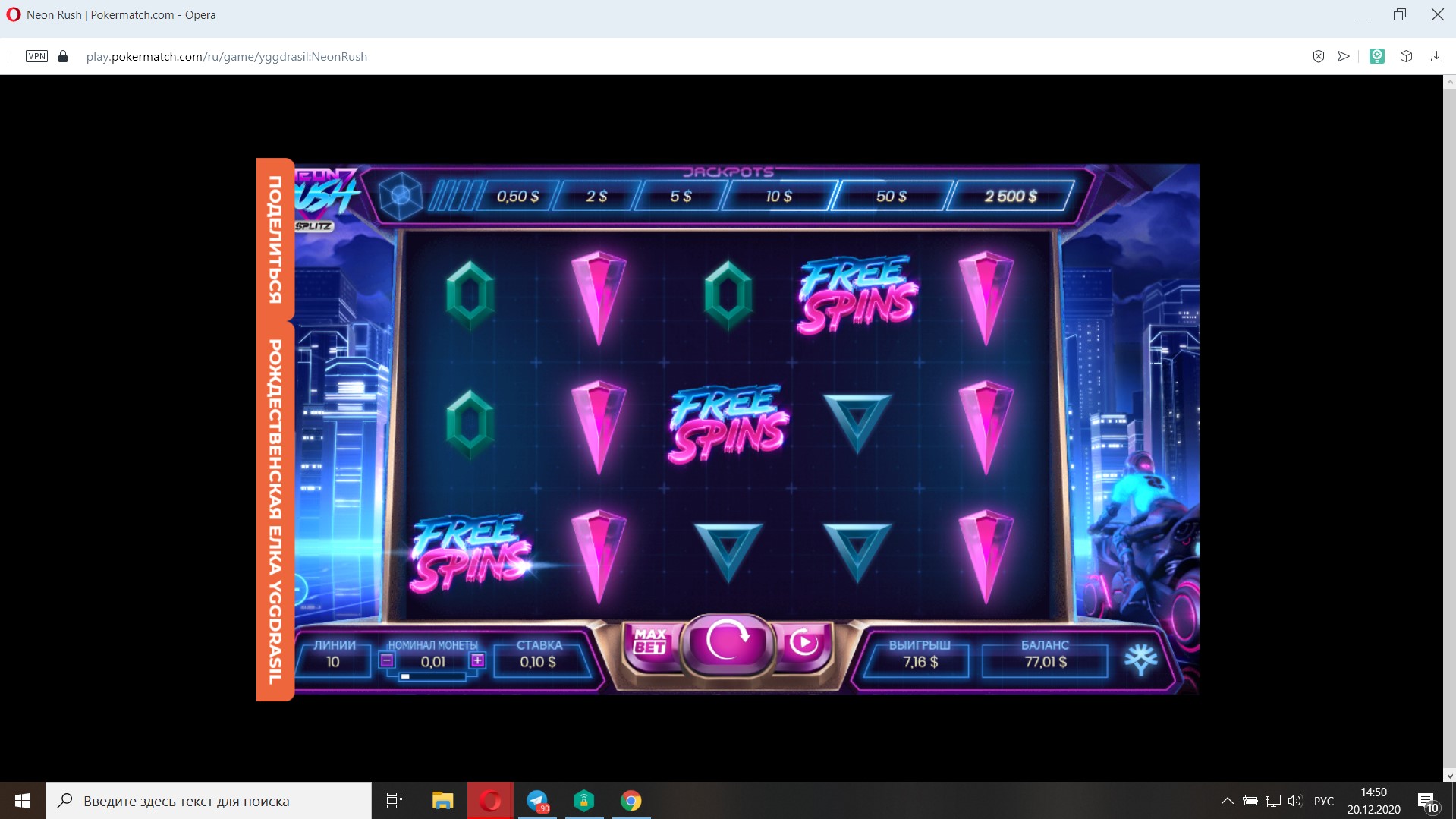1456x819 pixels.
Task: Open the ad blocker shield icon
Action: (x=1319, y=56)
